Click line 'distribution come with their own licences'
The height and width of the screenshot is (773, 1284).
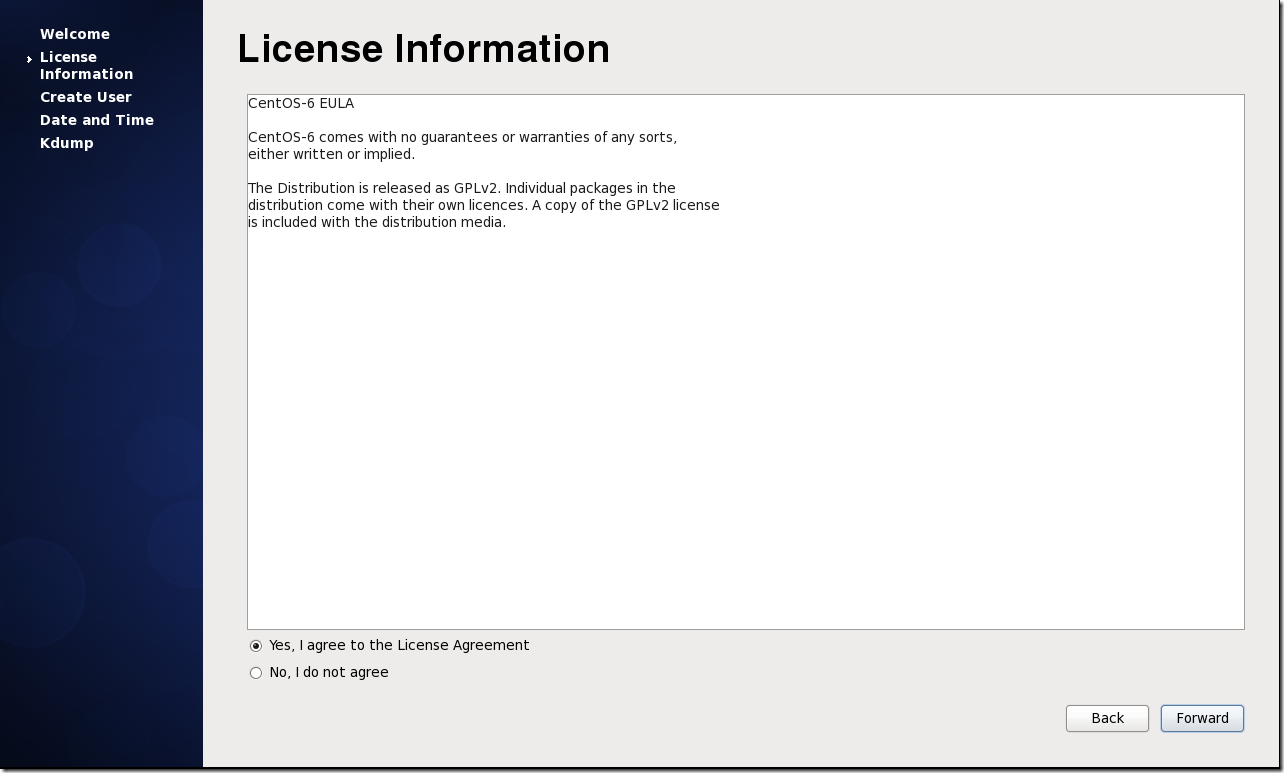click(484, 205)
